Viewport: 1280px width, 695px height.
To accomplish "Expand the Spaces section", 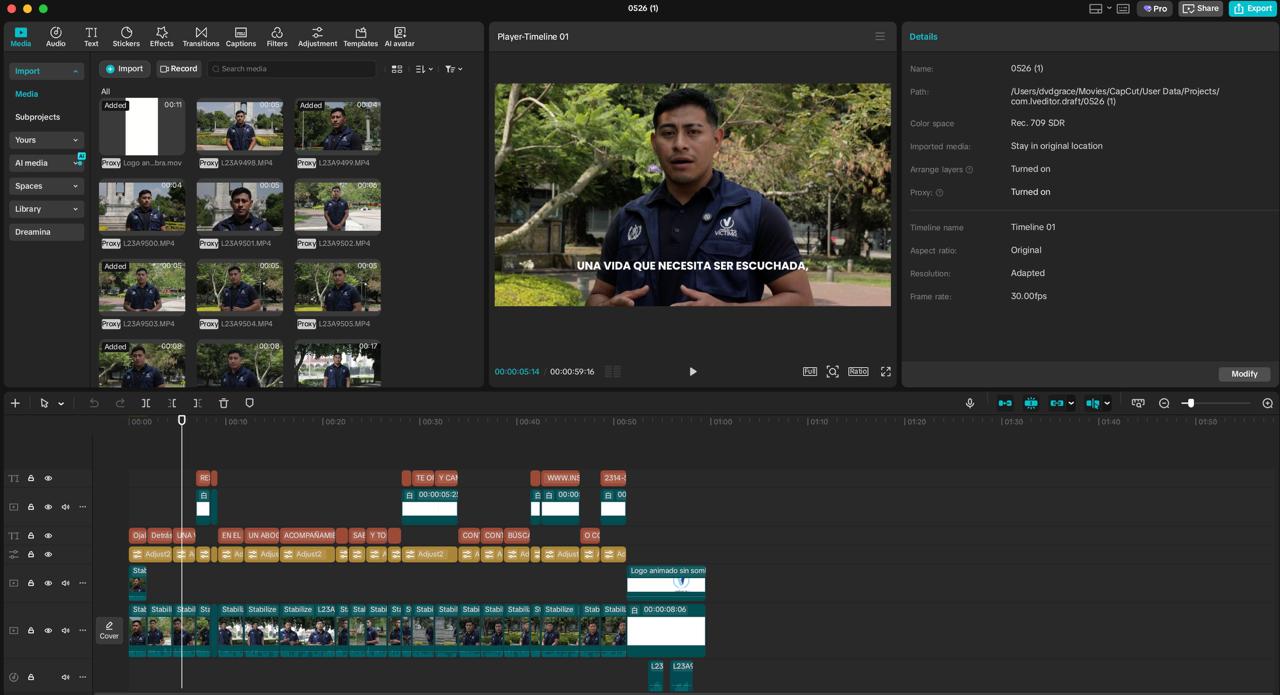I will pyautogui.click(x=46, y=186).
